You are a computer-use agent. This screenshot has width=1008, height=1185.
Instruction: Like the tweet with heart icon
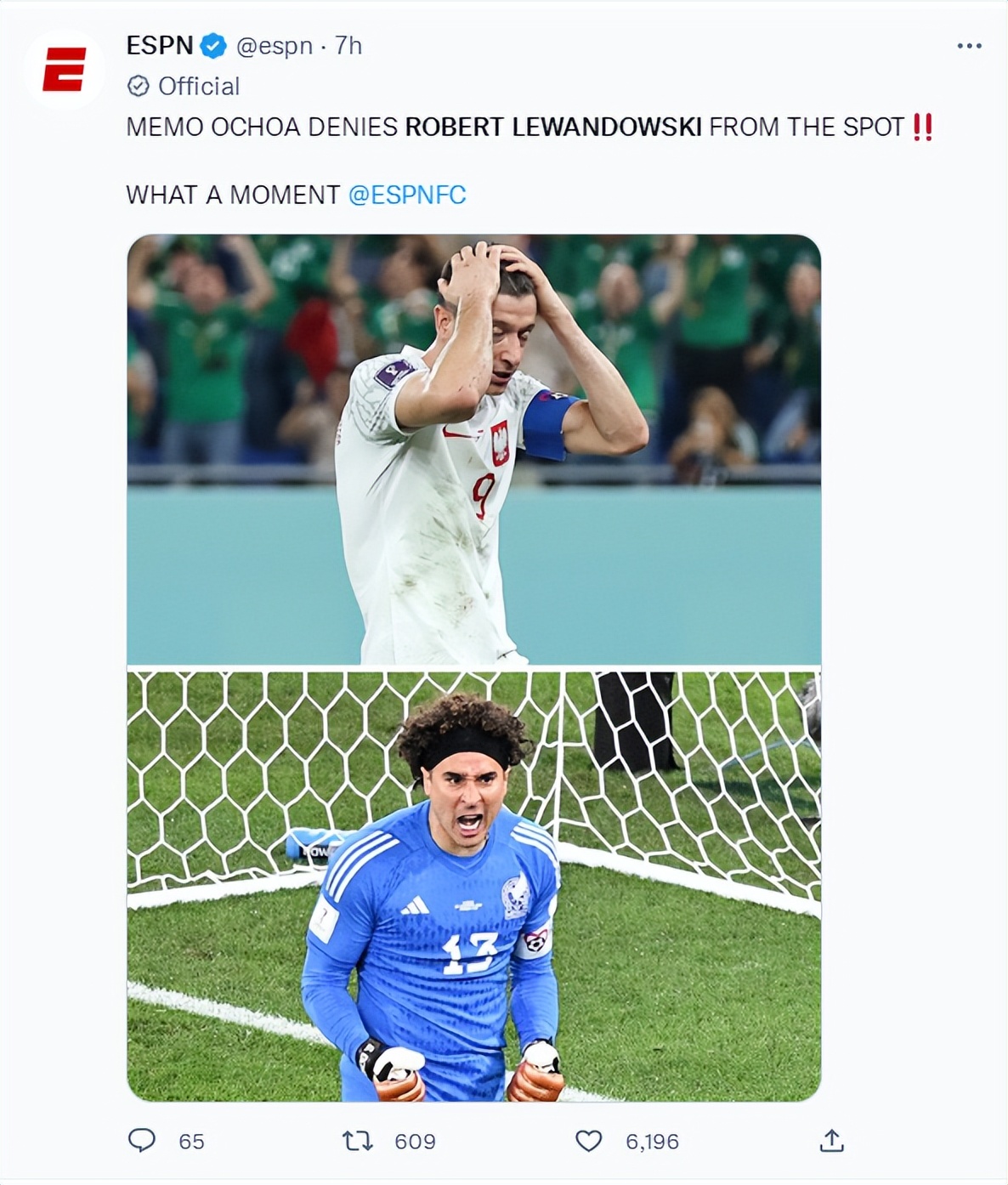(x=589, y=1140)
